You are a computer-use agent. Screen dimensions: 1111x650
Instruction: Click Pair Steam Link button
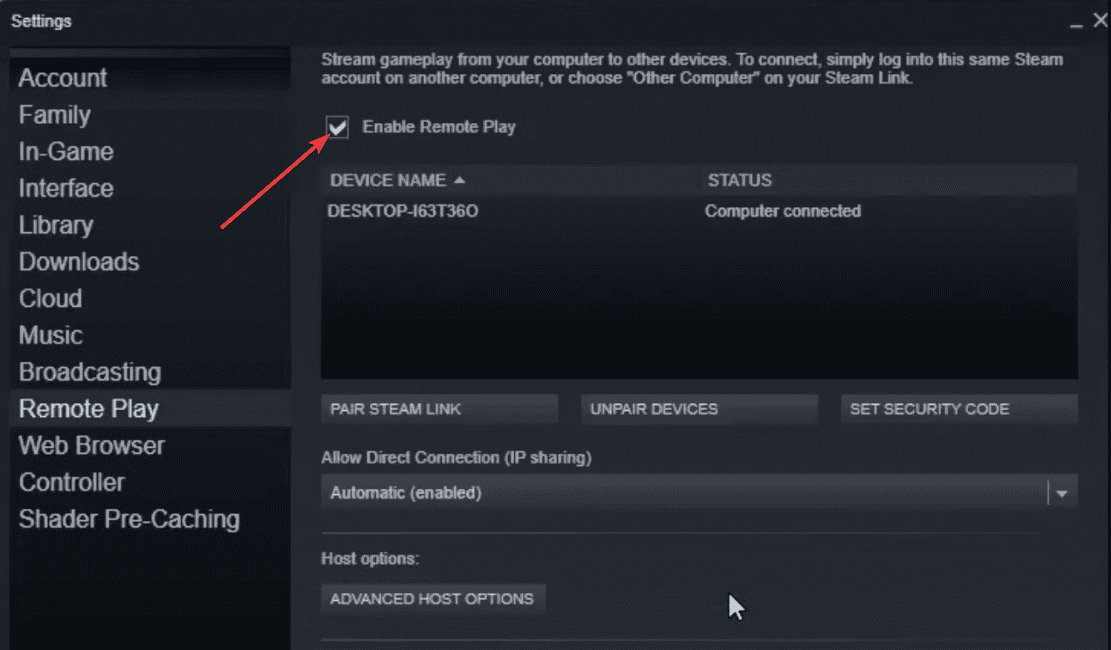click(439, 409)
